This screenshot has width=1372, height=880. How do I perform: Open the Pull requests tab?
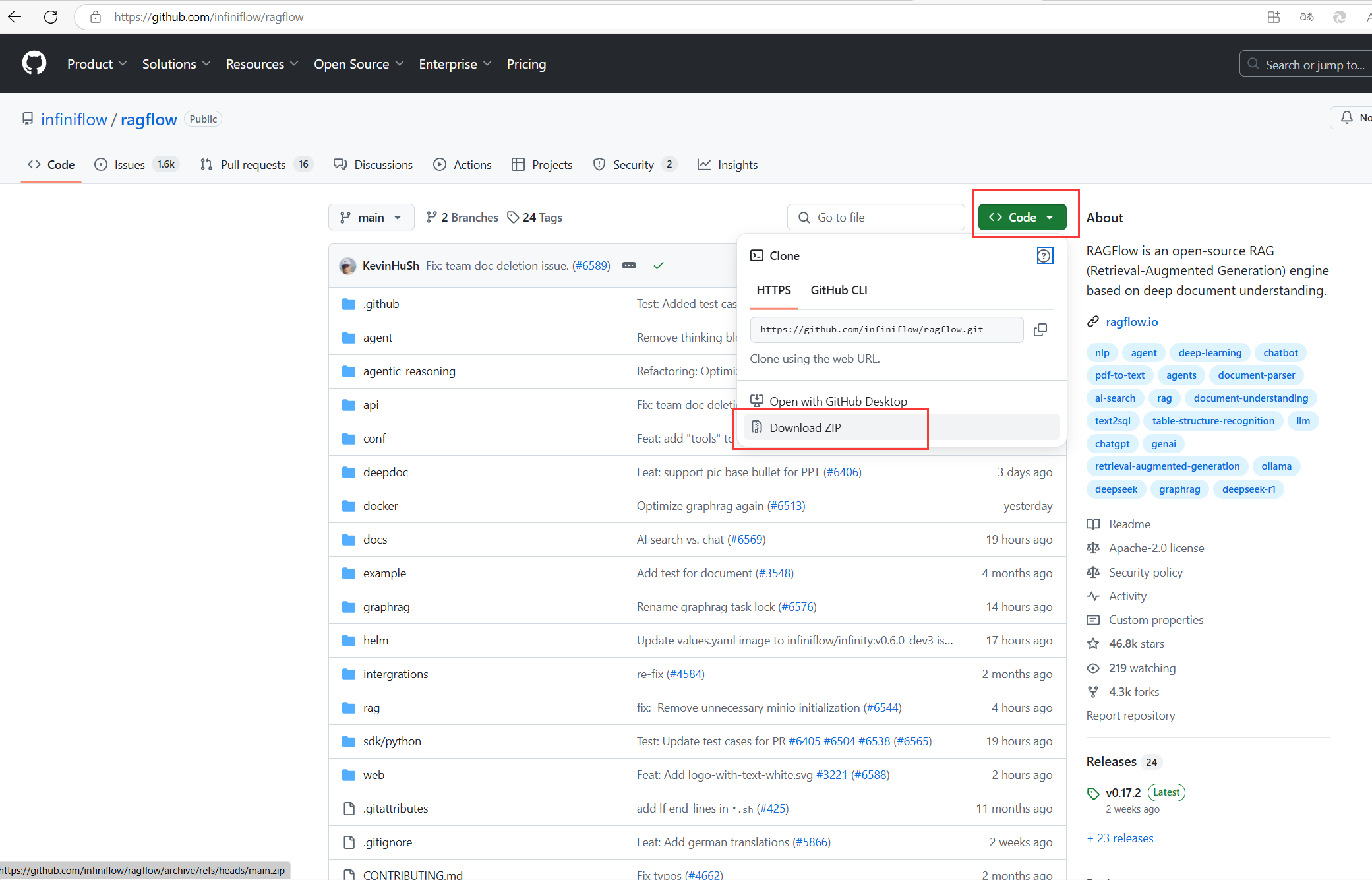tap(253, 164)
